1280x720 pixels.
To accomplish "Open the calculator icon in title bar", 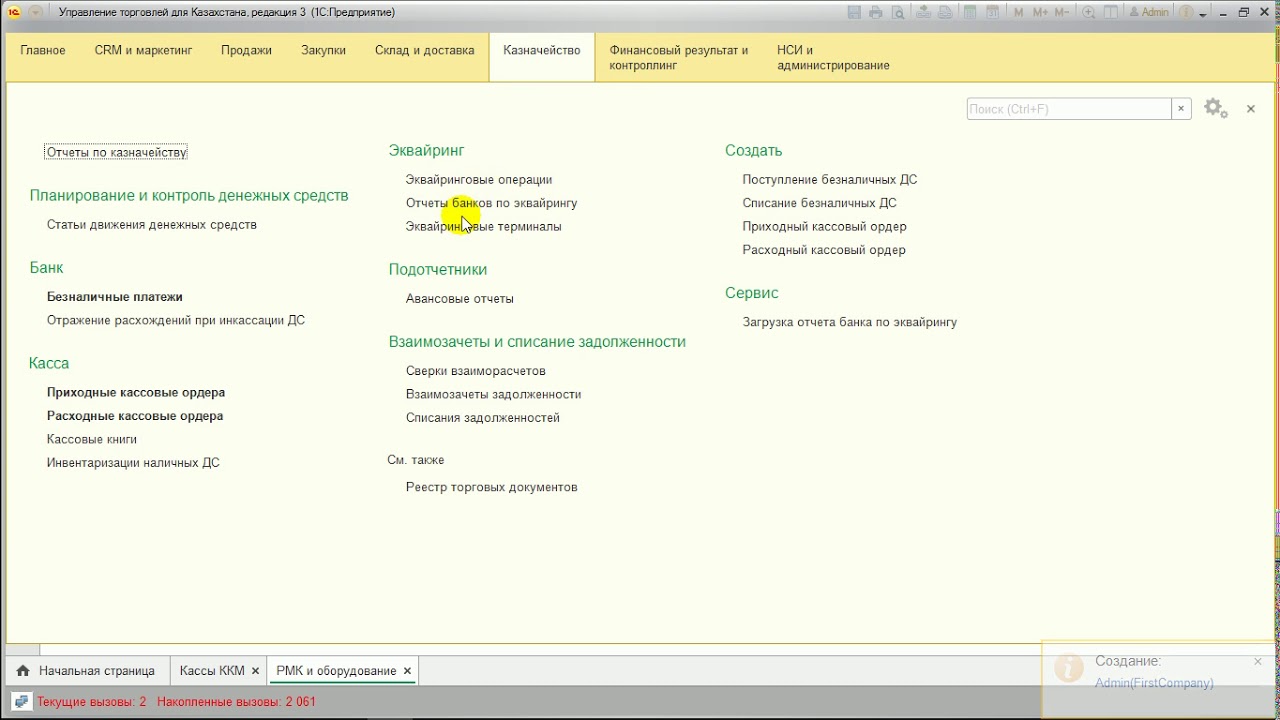I will click(x=970, y=13).
